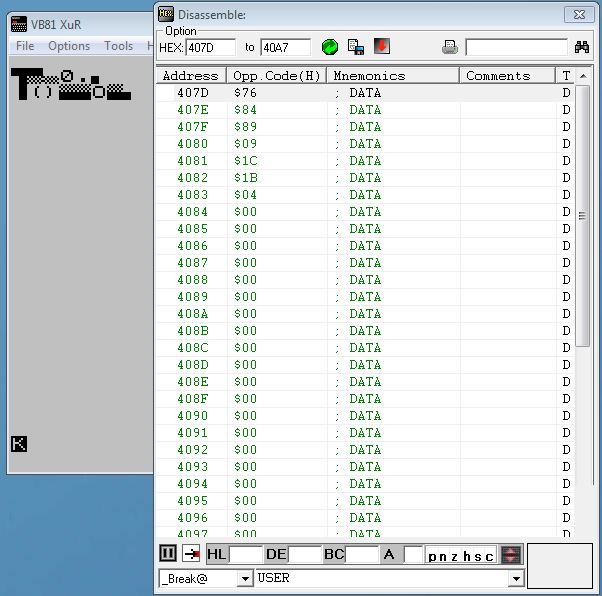
Task: Click the red down-arrow load icon
Action: (382, 47)
